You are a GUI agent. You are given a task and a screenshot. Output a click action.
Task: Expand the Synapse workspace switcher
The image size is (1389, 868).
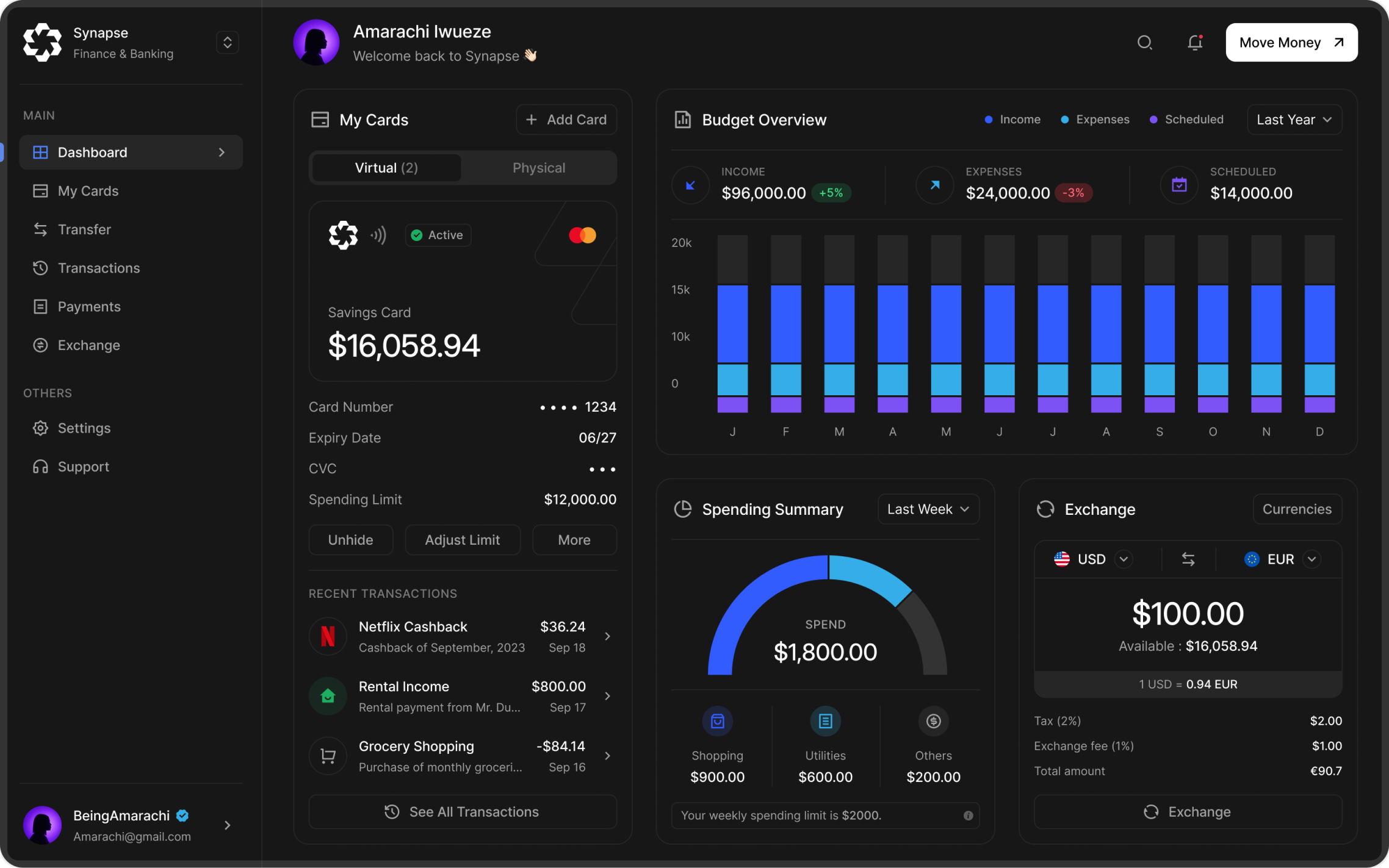(227, 43)
